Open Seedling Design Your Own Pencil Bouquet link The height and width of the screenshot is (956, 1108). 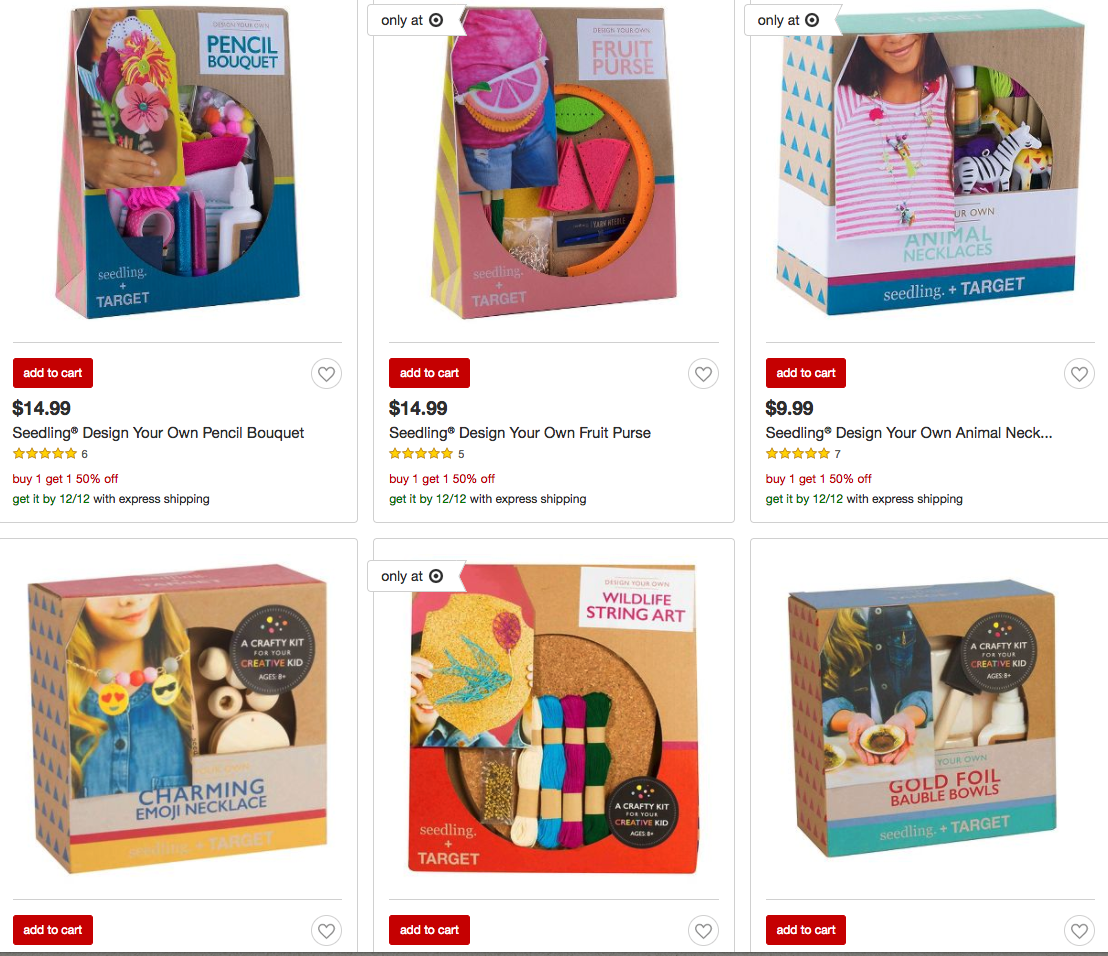point(158,433)
